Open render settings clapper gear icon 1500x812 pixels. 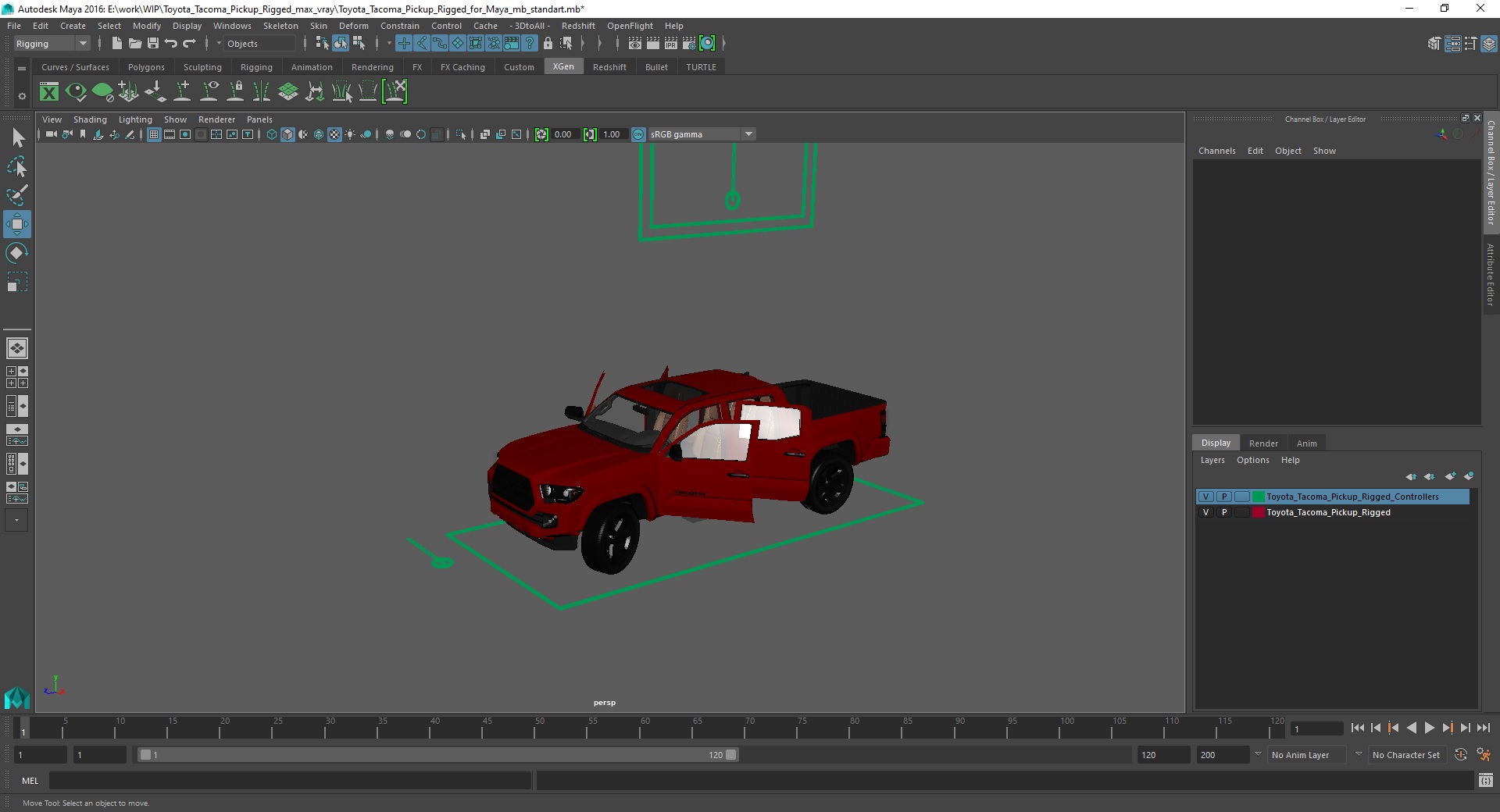coord(688,44)
